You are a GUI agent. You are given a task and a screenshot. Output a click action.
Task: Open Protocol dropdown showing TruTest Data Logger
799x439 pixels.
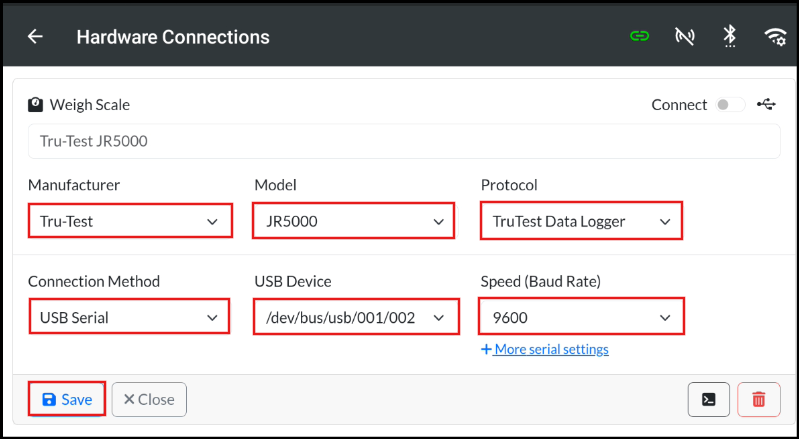point(581,221)
